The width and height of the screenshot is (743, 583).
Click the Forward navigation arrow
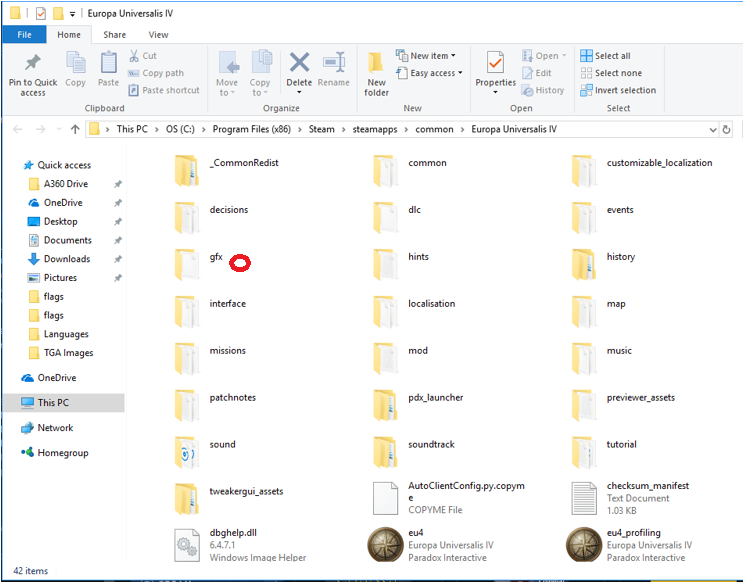(x=41, y=129)
